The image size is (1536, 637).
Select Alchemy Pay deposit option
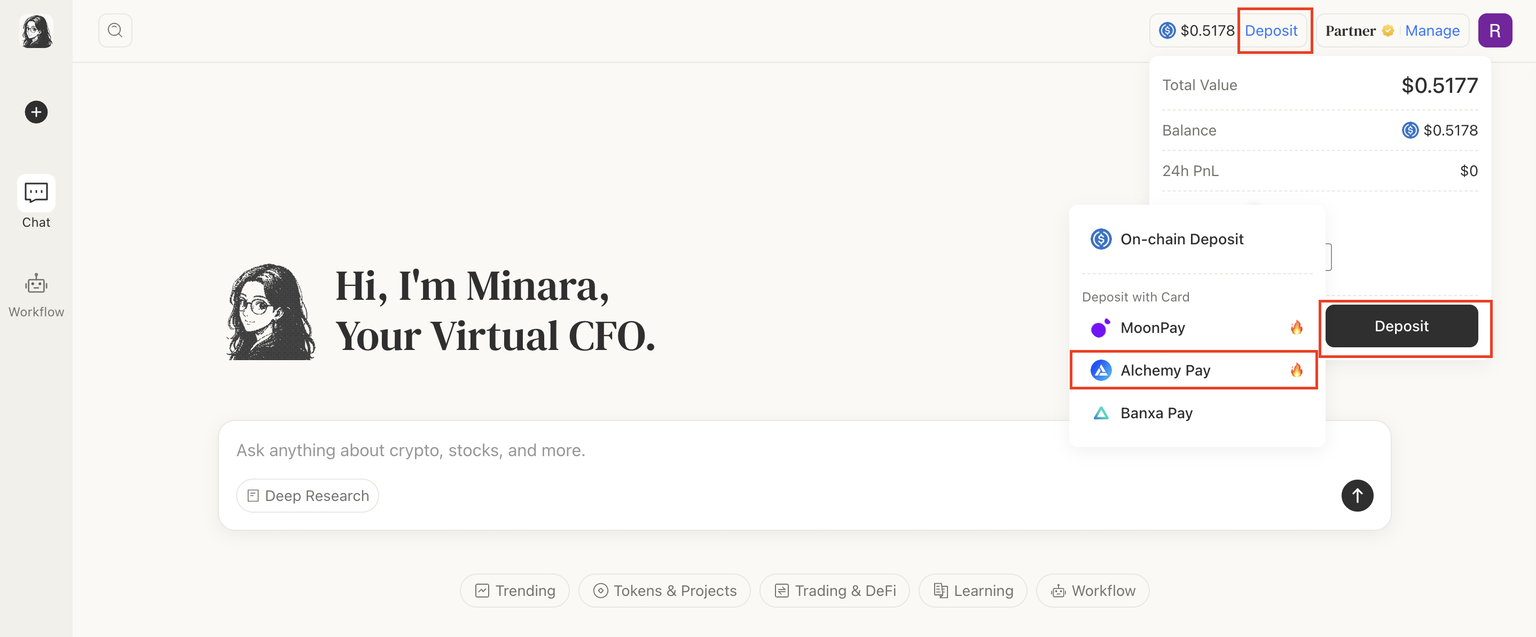(1165, 370)
